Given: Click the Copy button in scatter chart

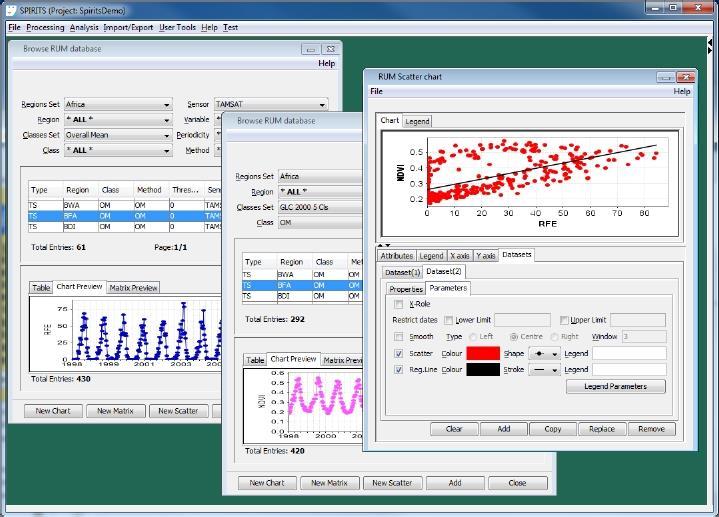Looking at the screenshot, I should (x=553, y=429).
